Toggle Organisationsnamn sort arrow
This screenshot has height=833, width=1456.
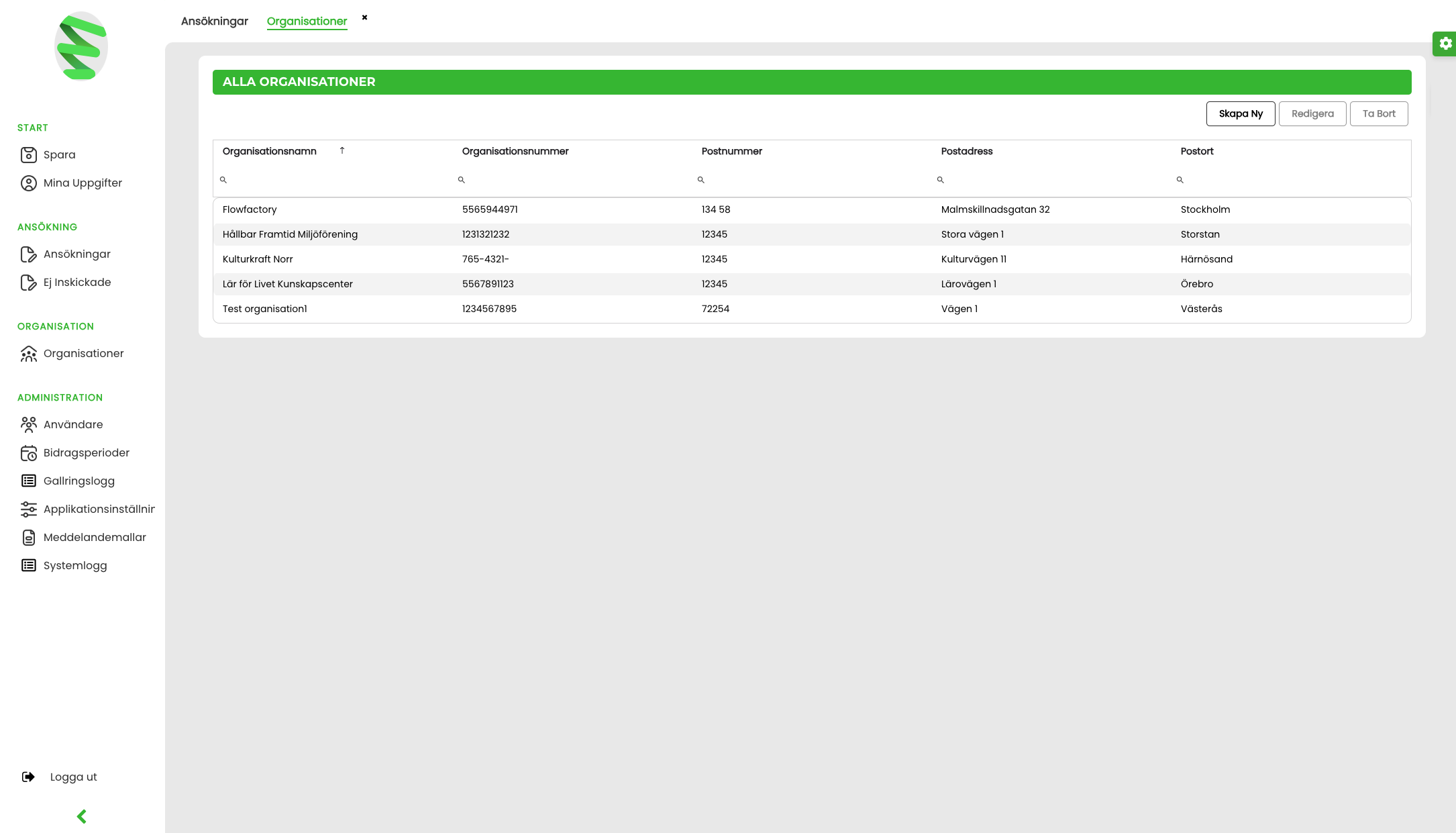point(342,151)
